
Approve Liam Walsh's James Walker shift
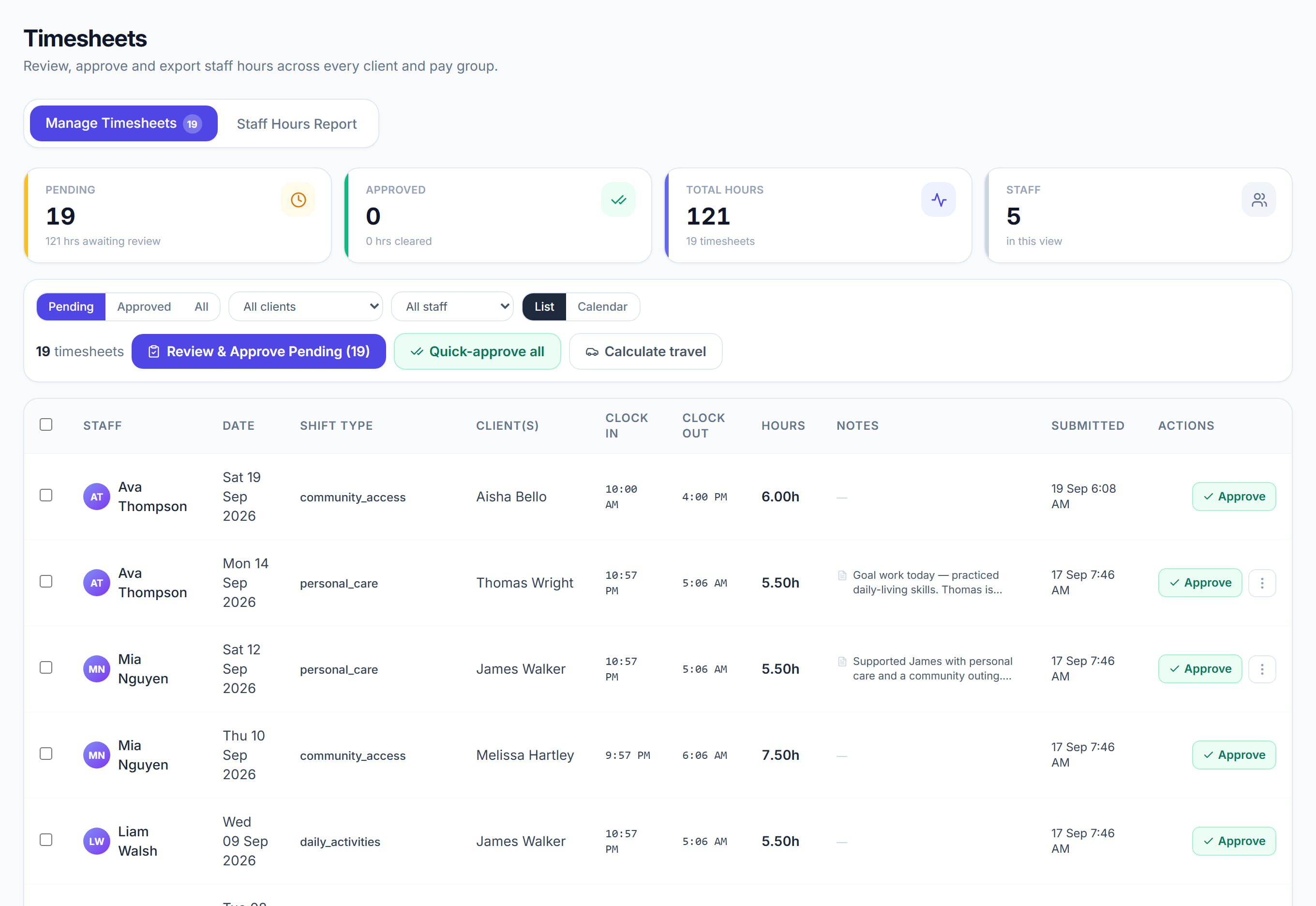click(1234, 841)
